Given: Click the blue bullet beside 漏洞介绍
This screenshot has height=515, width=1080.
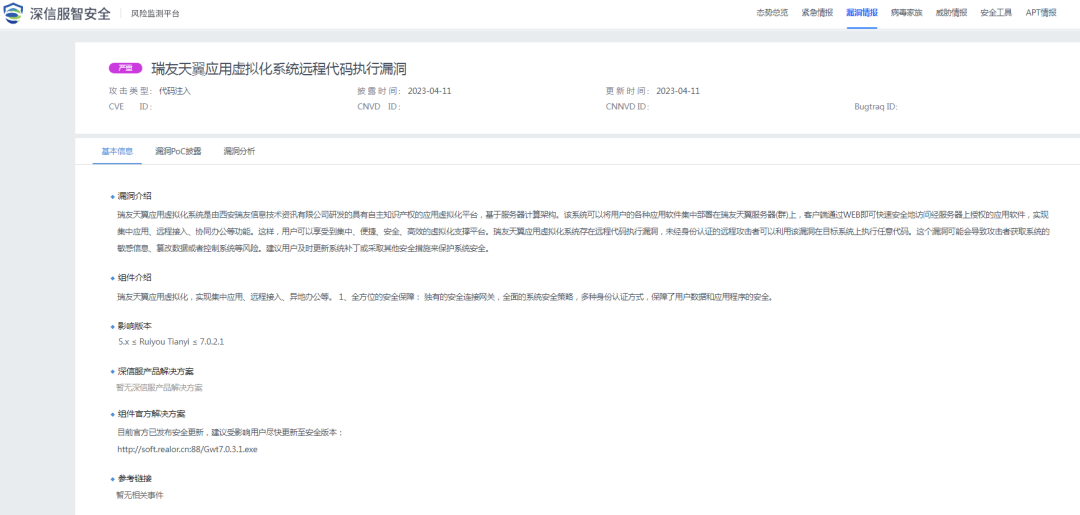Looking at the screenshot, I should click(112, 197).
